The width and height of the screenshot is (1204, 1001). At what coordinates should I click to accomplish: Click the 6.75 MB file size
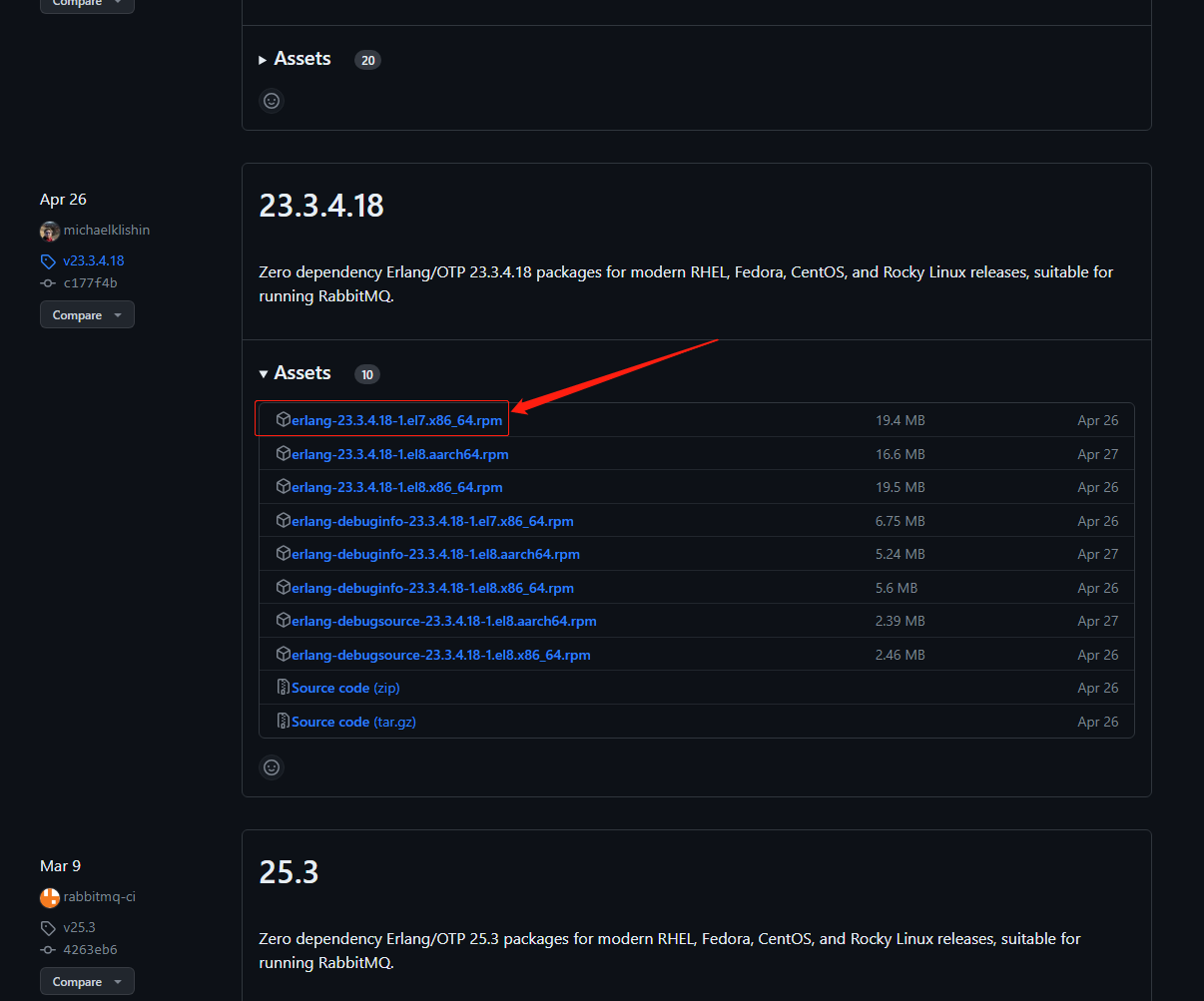(x=901, y=521)
